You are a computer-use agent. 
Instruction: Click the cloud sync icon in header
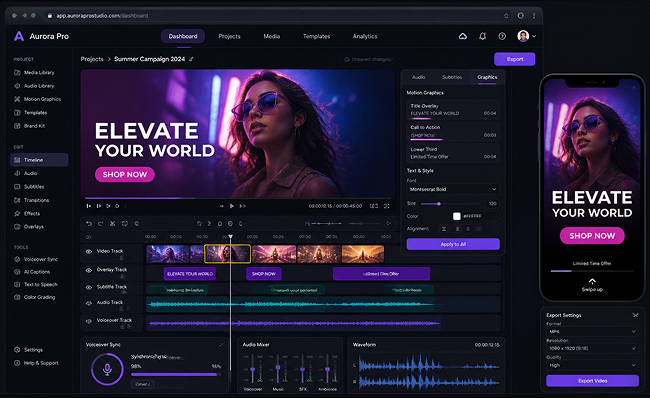(x=463, y=36)
